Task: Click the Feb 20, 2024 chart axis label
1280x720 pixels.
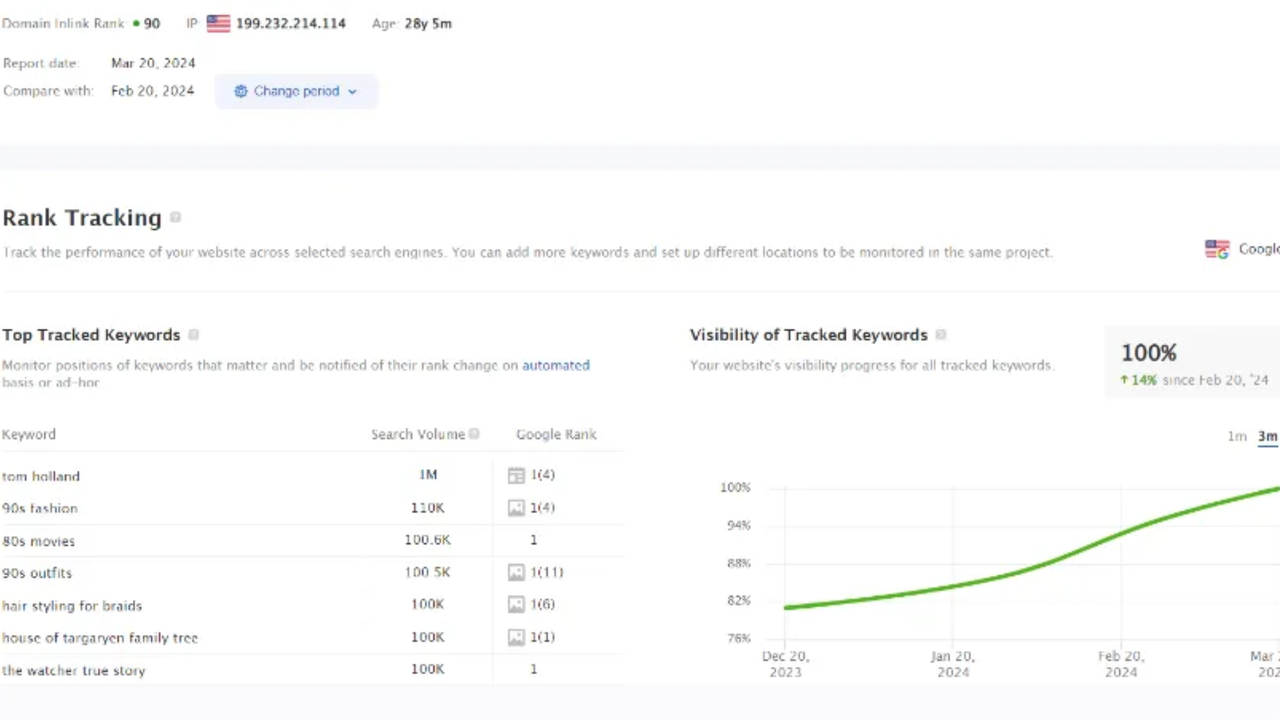Action: pos(1121,664)
